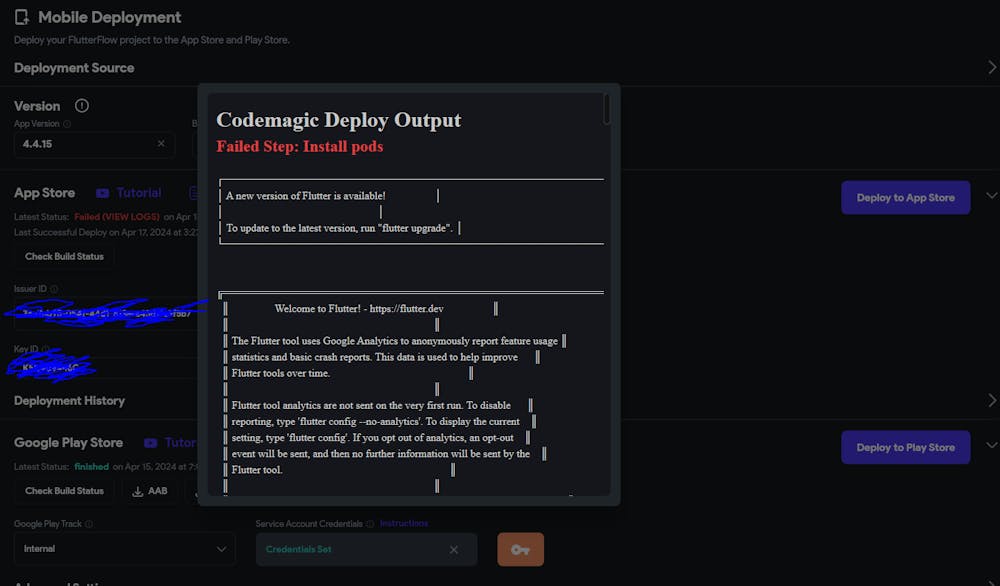Expand the Google Play Store section chevron
The height and width of the screenshot is (586, 1000).
(991, 445)
